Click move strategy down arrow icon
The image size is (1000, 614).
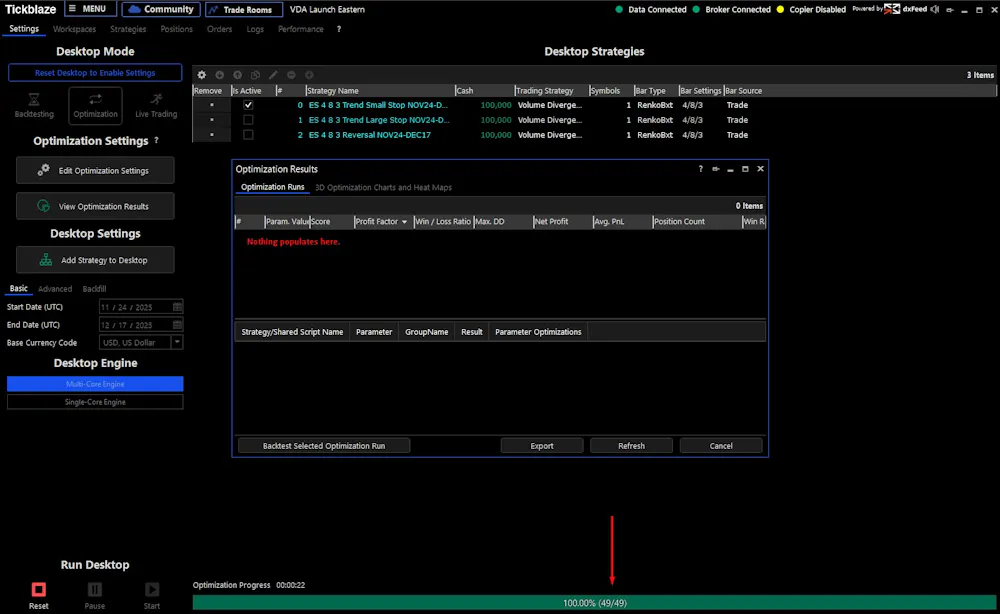(x=219, y=75)
